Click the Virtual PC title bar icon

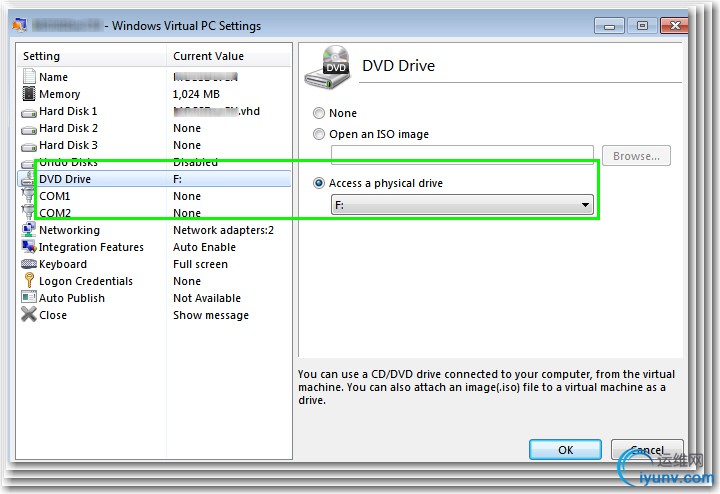pos(19,25)
